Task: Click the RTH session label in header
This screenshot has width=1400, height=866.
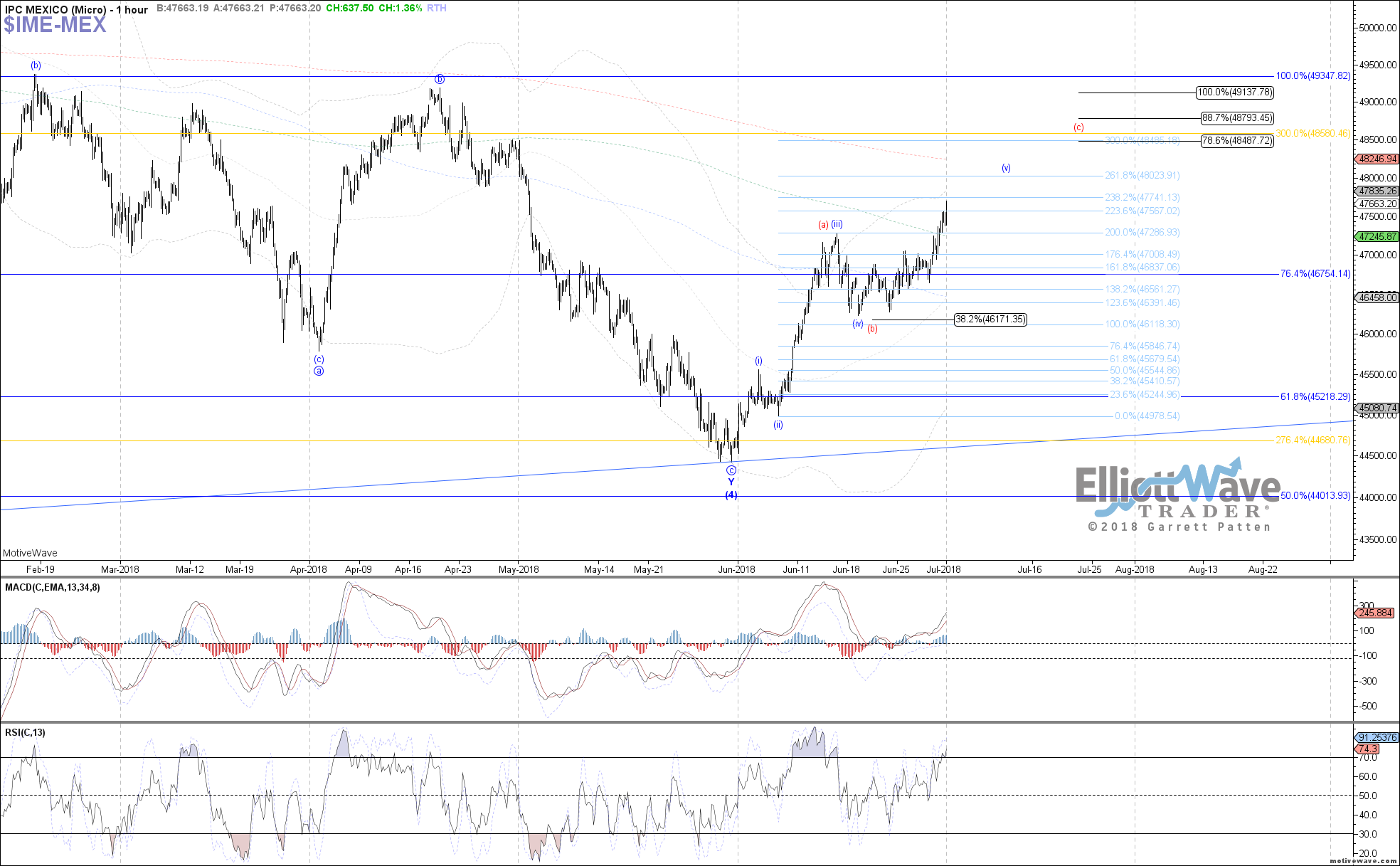Action: tap(437, 8)
